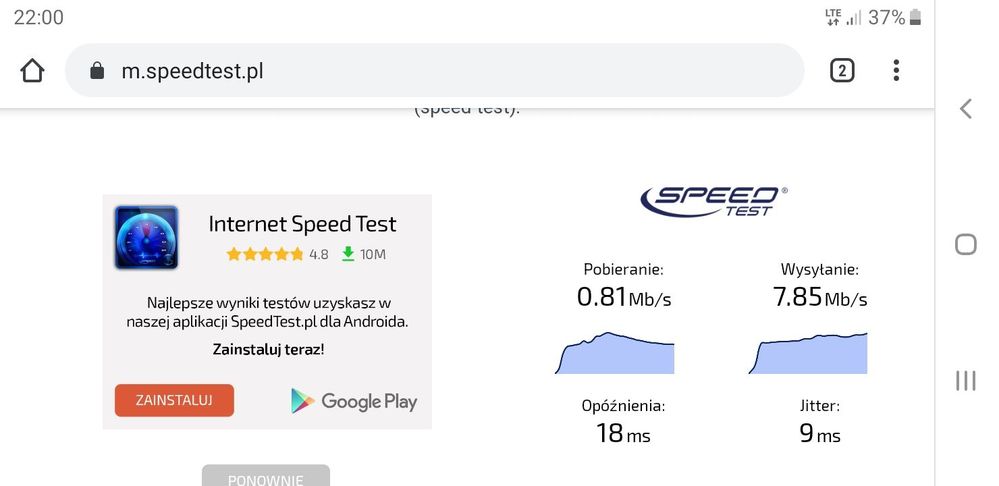999x486 pixels.
Task: Tap the Internet Speed Test title
Action: click(x=302, y=224)
